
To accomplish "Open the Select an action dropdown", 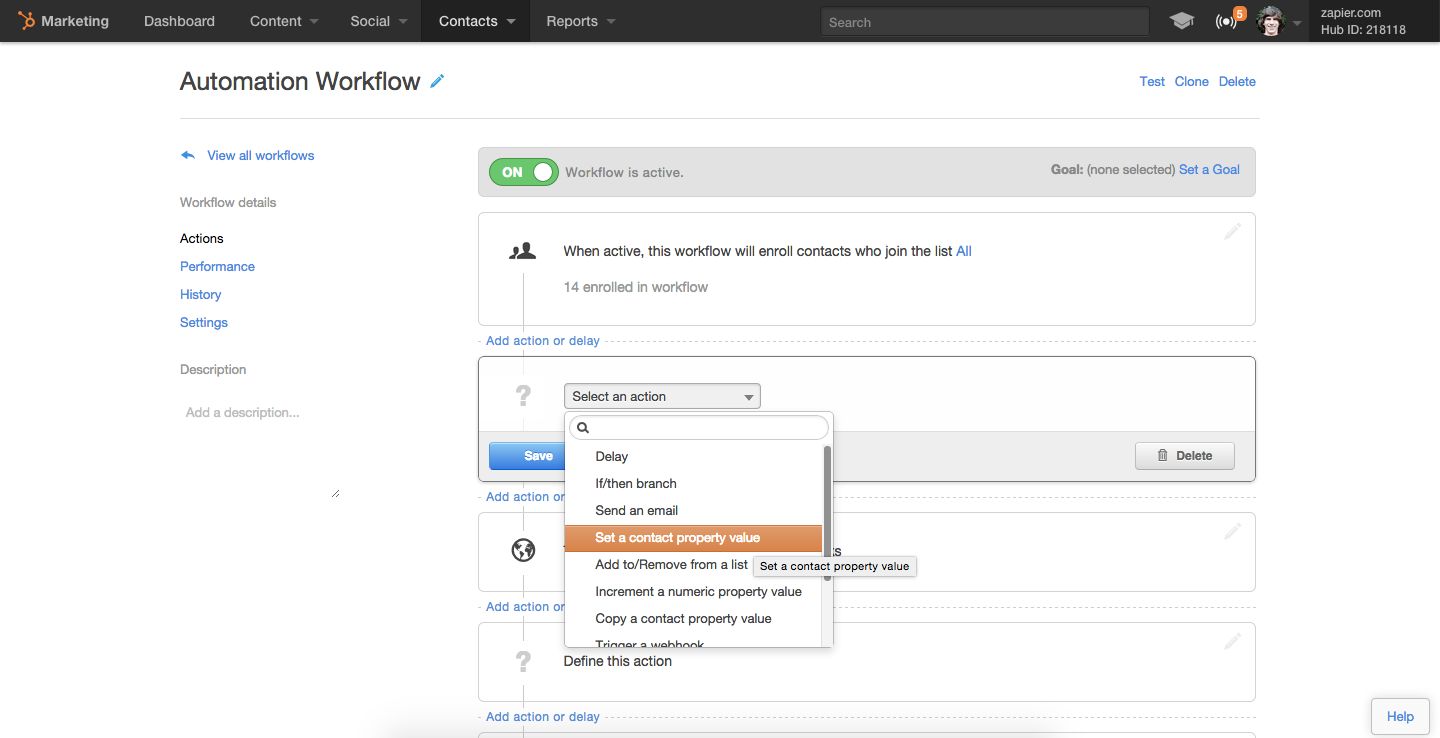I will pyautogui.click(x=662, y=397).
